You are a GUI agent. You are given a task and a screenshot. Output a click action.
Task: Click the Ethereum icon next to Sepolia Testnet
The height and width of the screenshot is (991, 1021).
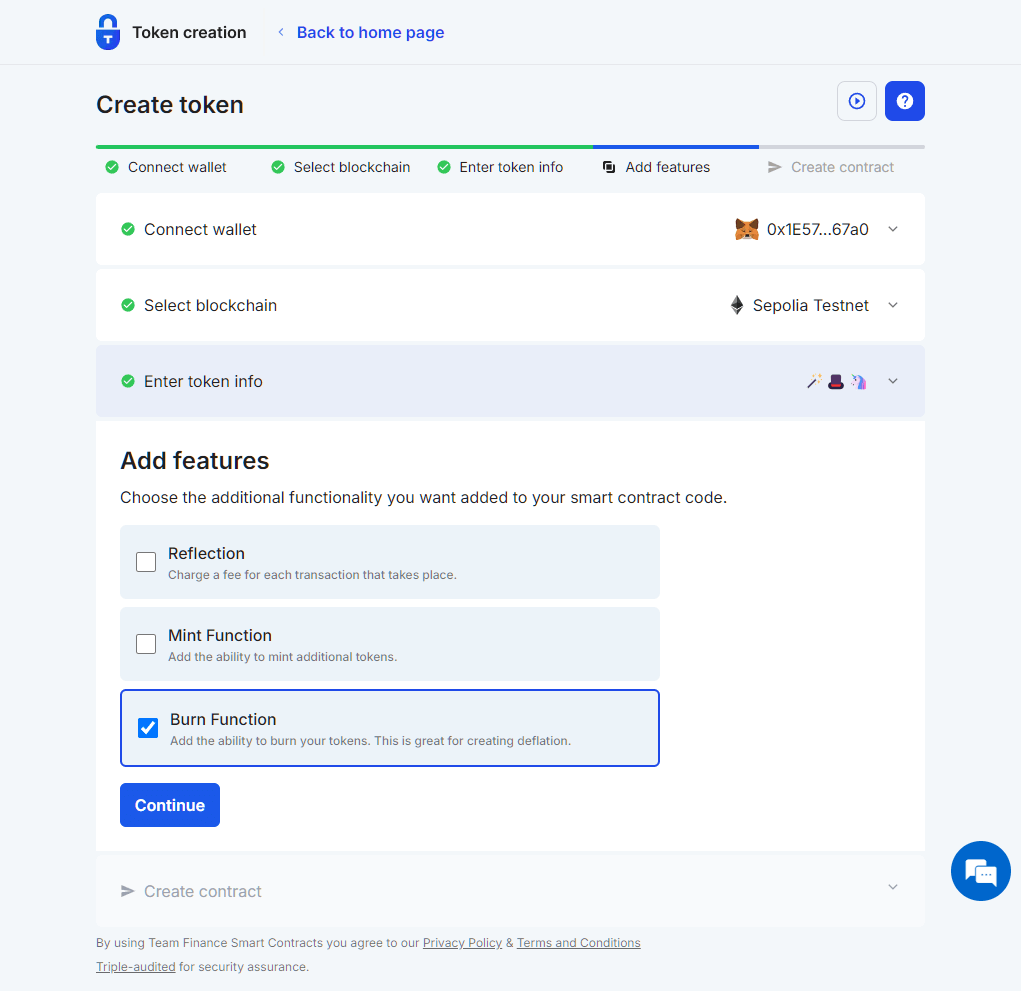tap(737, 305)
